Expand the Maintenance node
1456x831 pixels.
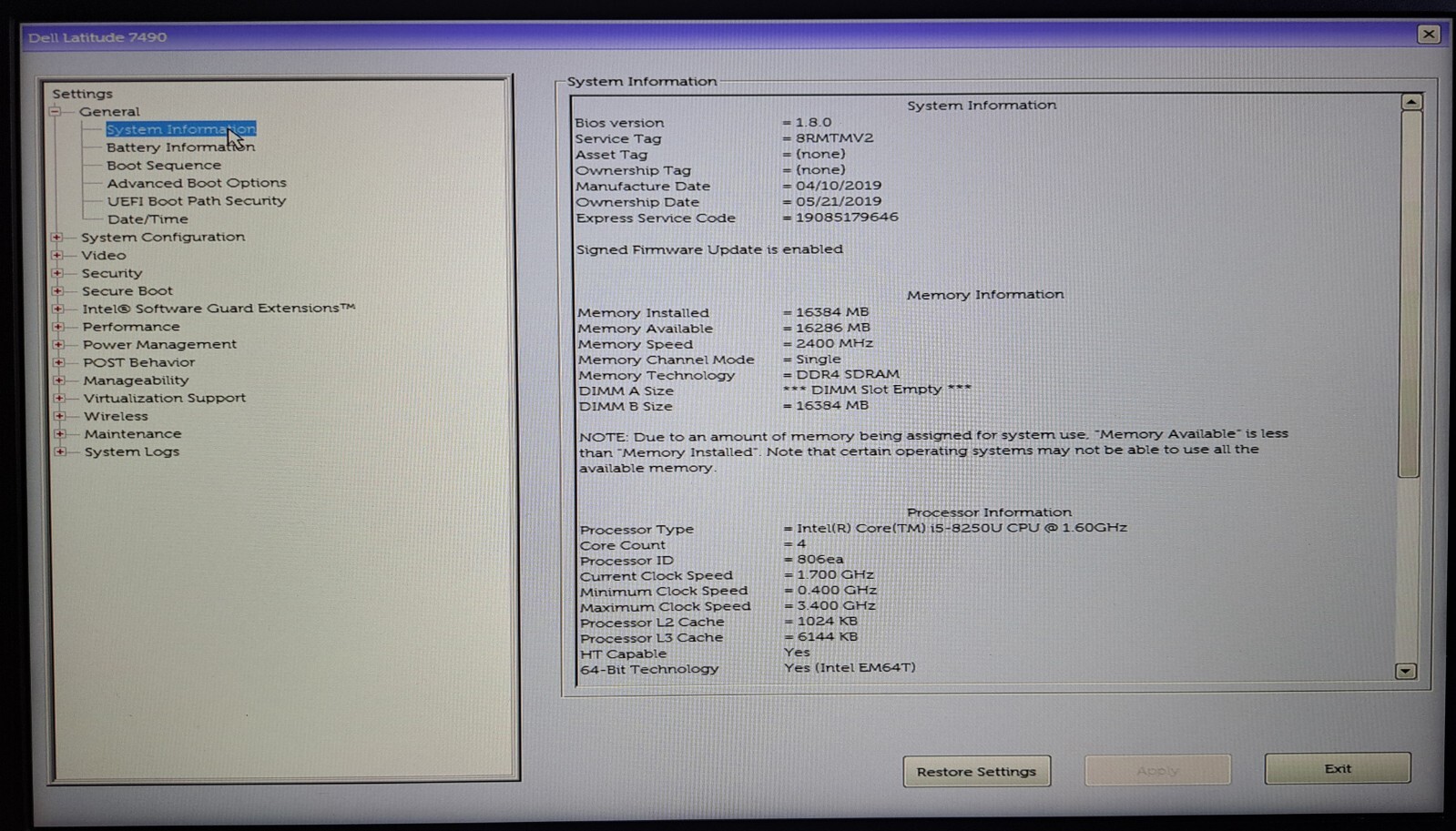[60, 434]
